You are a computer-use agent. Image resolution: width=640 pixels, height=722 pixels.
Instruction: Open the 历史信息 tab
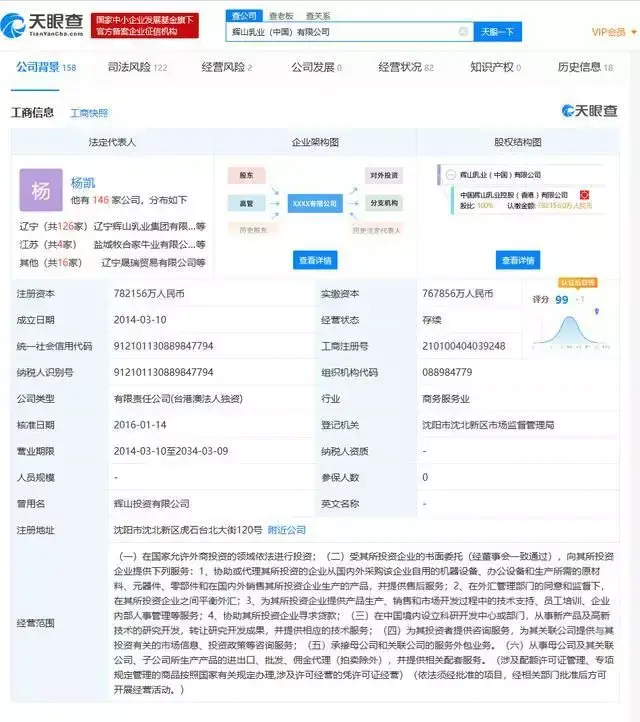tap(585, 68)
